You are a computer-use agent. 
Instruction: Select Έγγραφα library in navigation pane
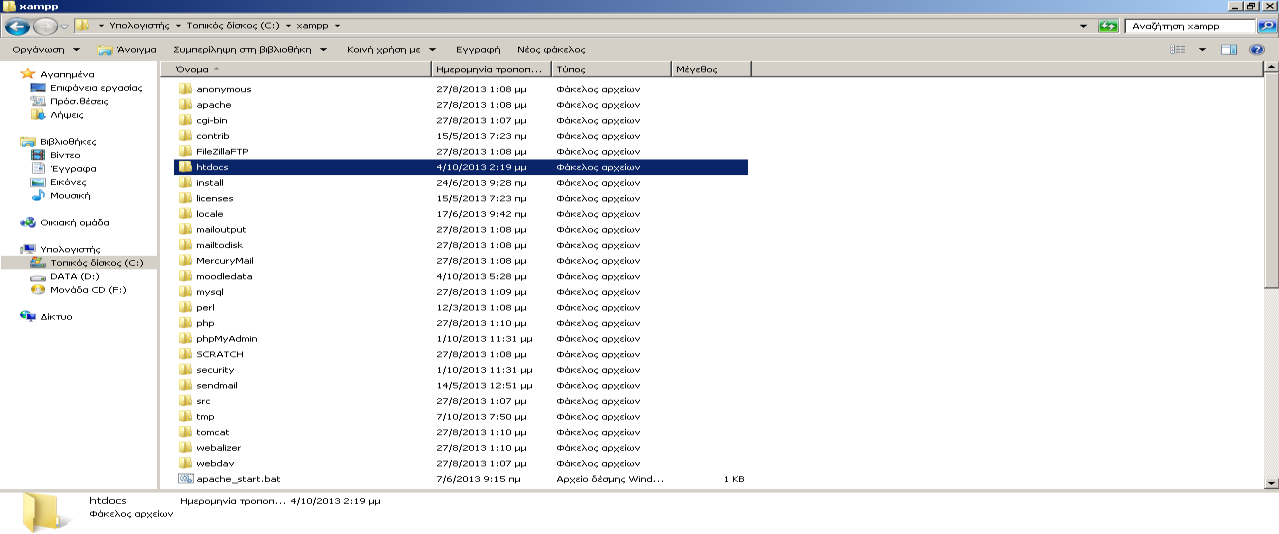[x=74, y=168]
